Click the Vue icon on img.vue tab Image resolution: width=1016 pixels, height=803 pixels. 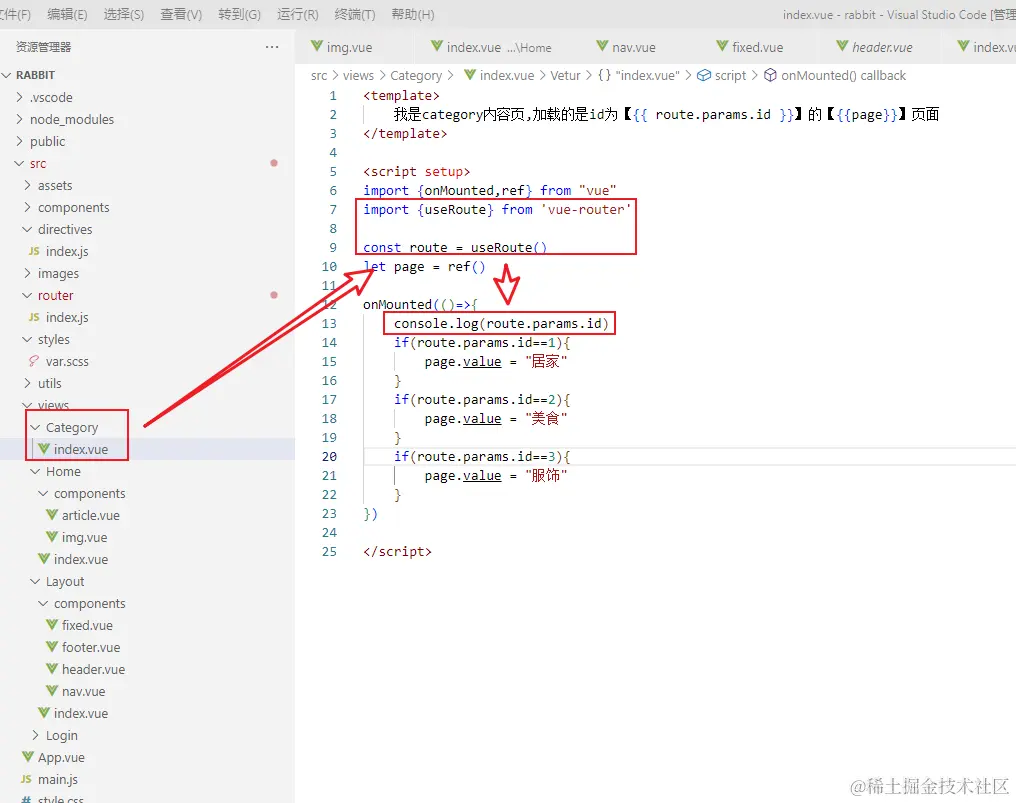[x=317, y=46]
